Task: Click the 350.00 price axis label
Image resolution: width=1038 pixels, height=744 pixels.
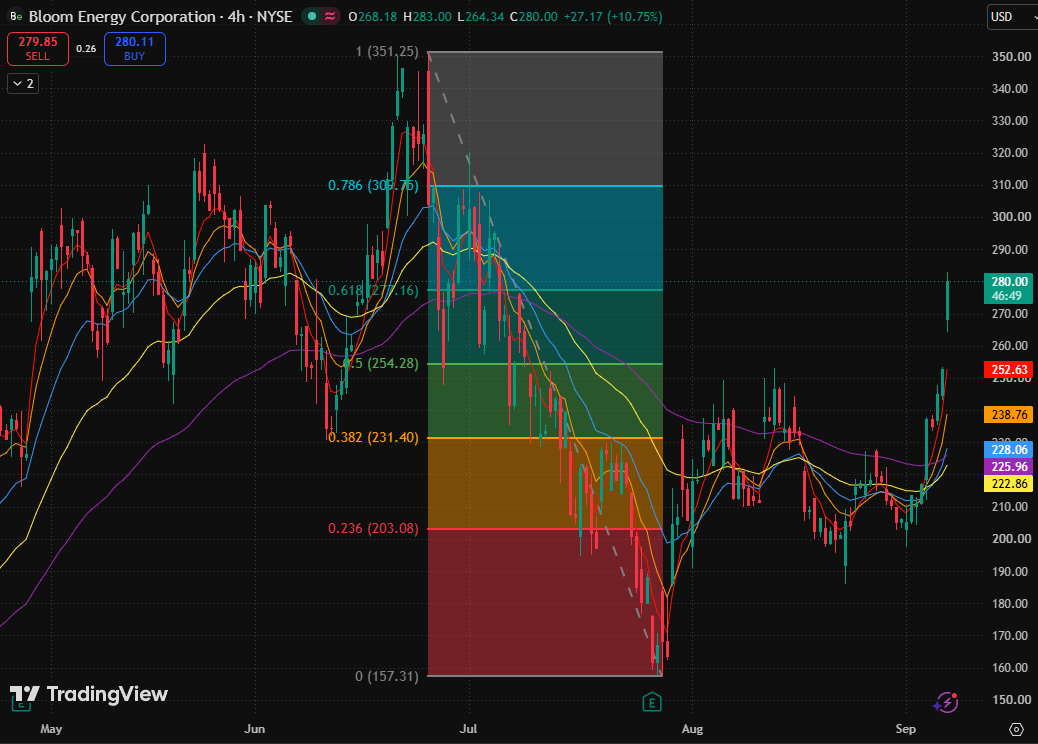Action: click(x=1011, y=57)
